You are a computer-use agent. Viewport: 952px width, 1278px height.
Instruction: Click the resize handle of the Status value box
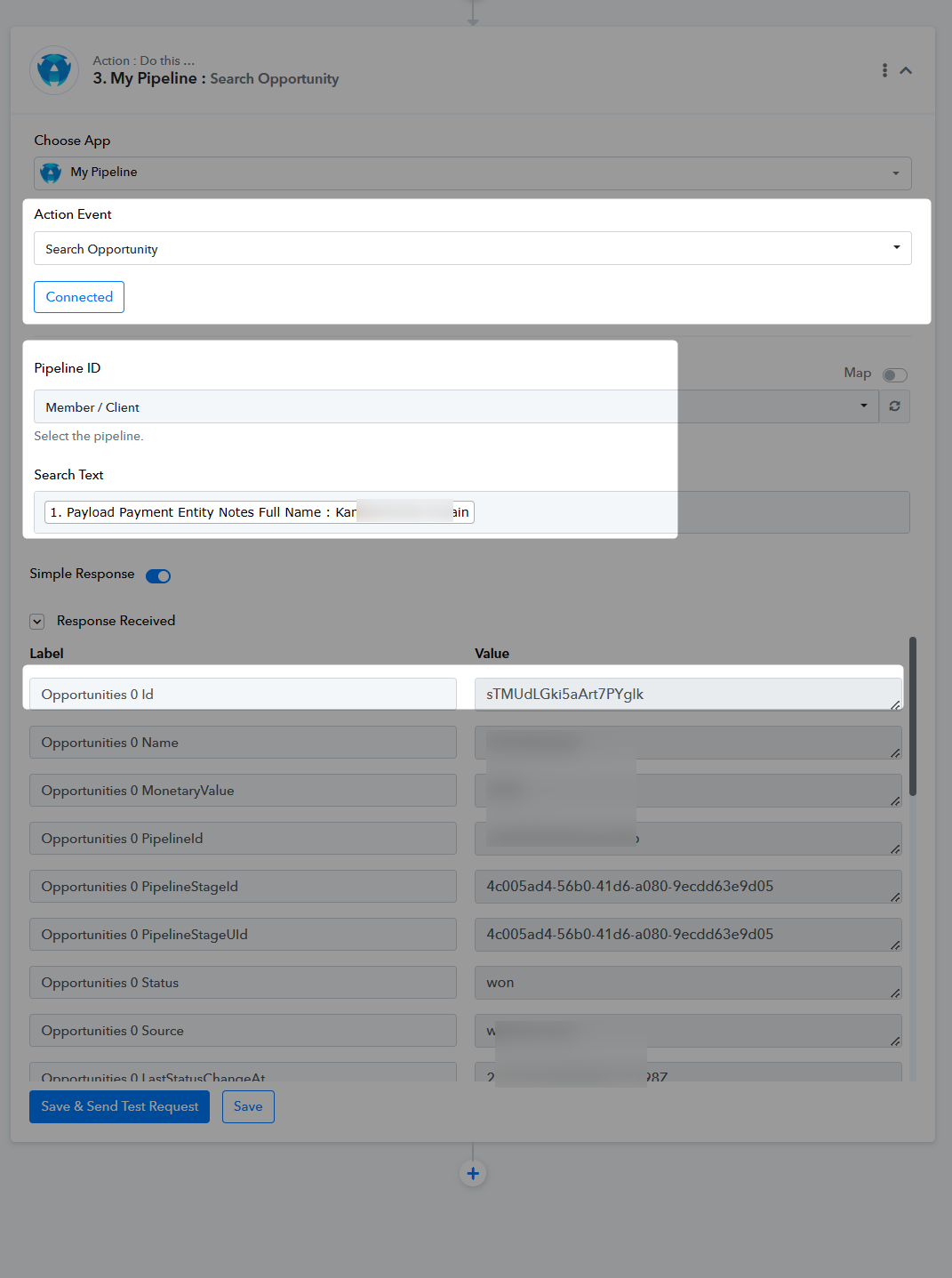coord(895,993)
